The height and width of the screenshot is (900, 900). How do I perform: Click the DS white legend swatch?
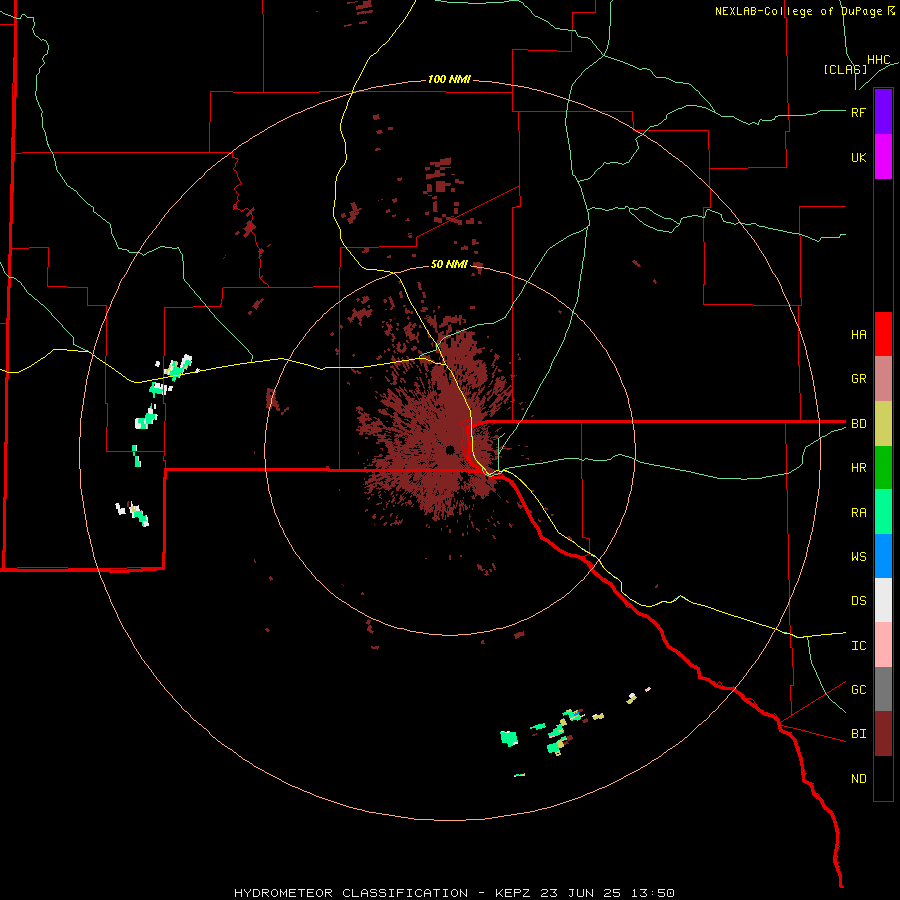pyautogui.click(x=883, y=600)
